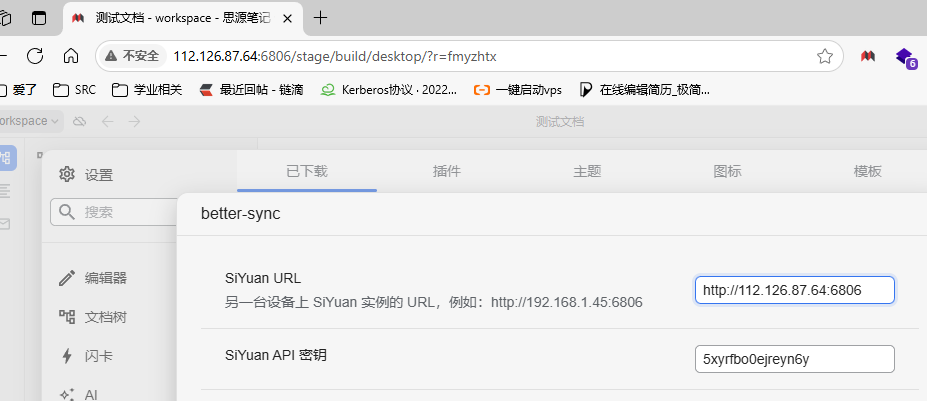Click the better-sync dialog title
This screenshot has height=401, width=927.
tap(241, 214)
